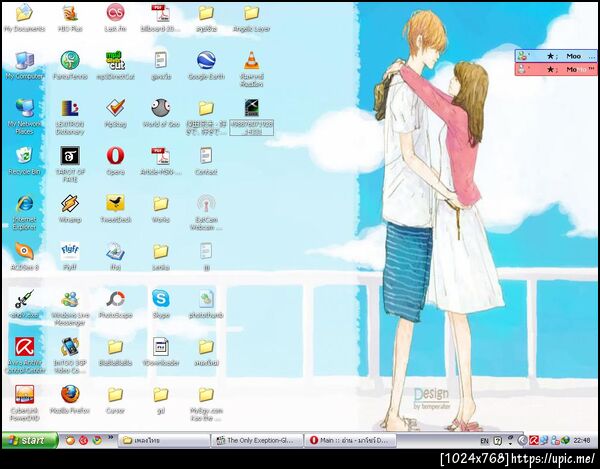Open the Angelic Layer folder
Image resolution: width=600 pixels, height=469 pixels.
tap(251, 17)
